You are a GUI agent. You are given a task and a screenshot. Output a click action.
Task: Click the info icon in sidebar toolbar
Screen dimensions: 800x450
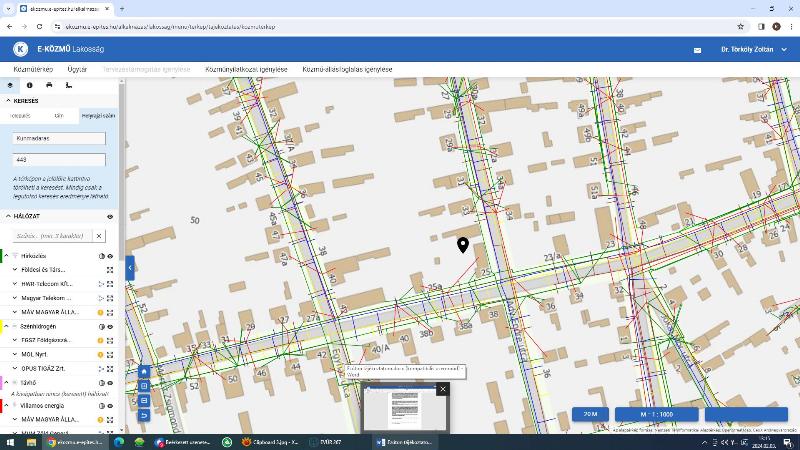29,85
